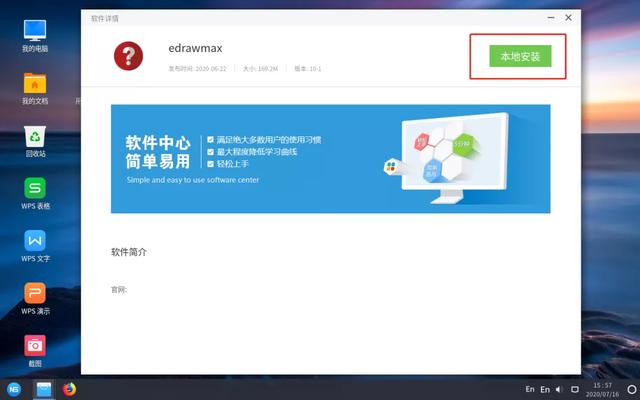The width and height of the screenshot is (640, 400).
Task: Click the 大小 169.2M size text
Action: point(260,69)
